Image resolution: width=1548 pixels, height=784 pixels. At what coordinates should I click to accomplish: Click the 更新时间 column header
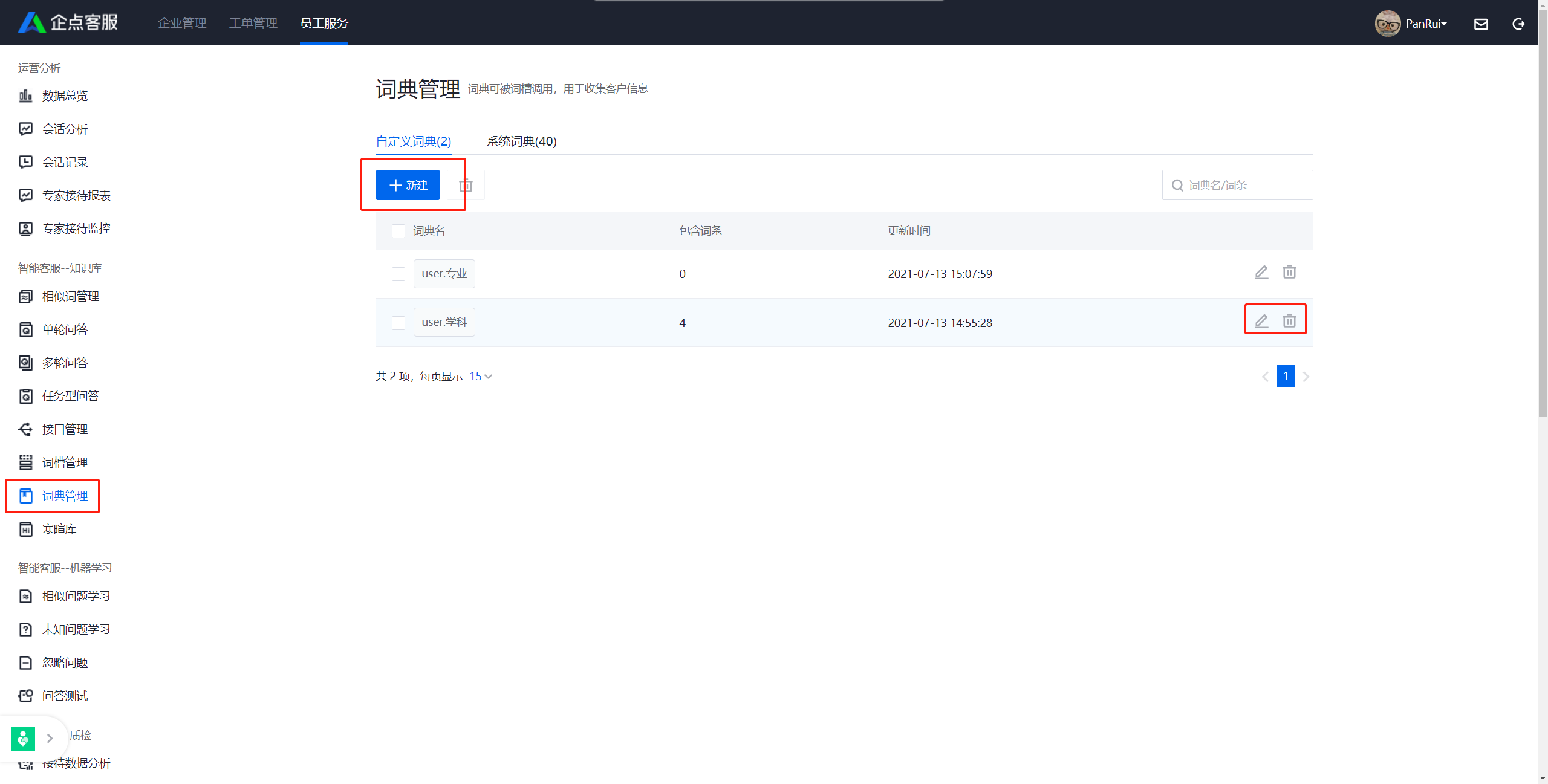click(x=909, y=230)
